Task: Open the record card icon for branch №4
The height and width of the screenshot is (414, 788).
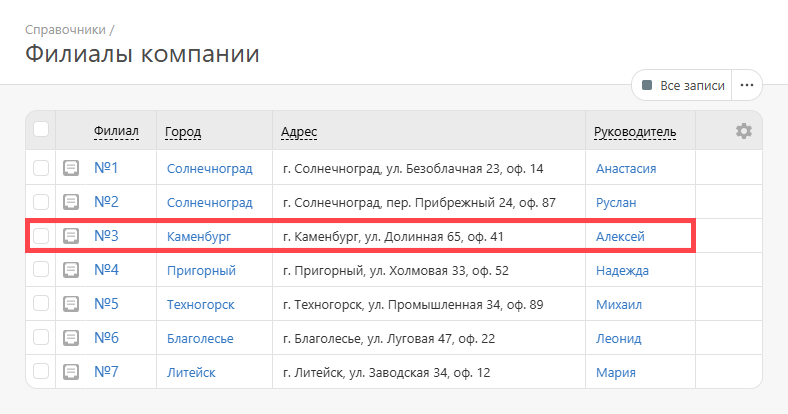Action: coord(71,270)
